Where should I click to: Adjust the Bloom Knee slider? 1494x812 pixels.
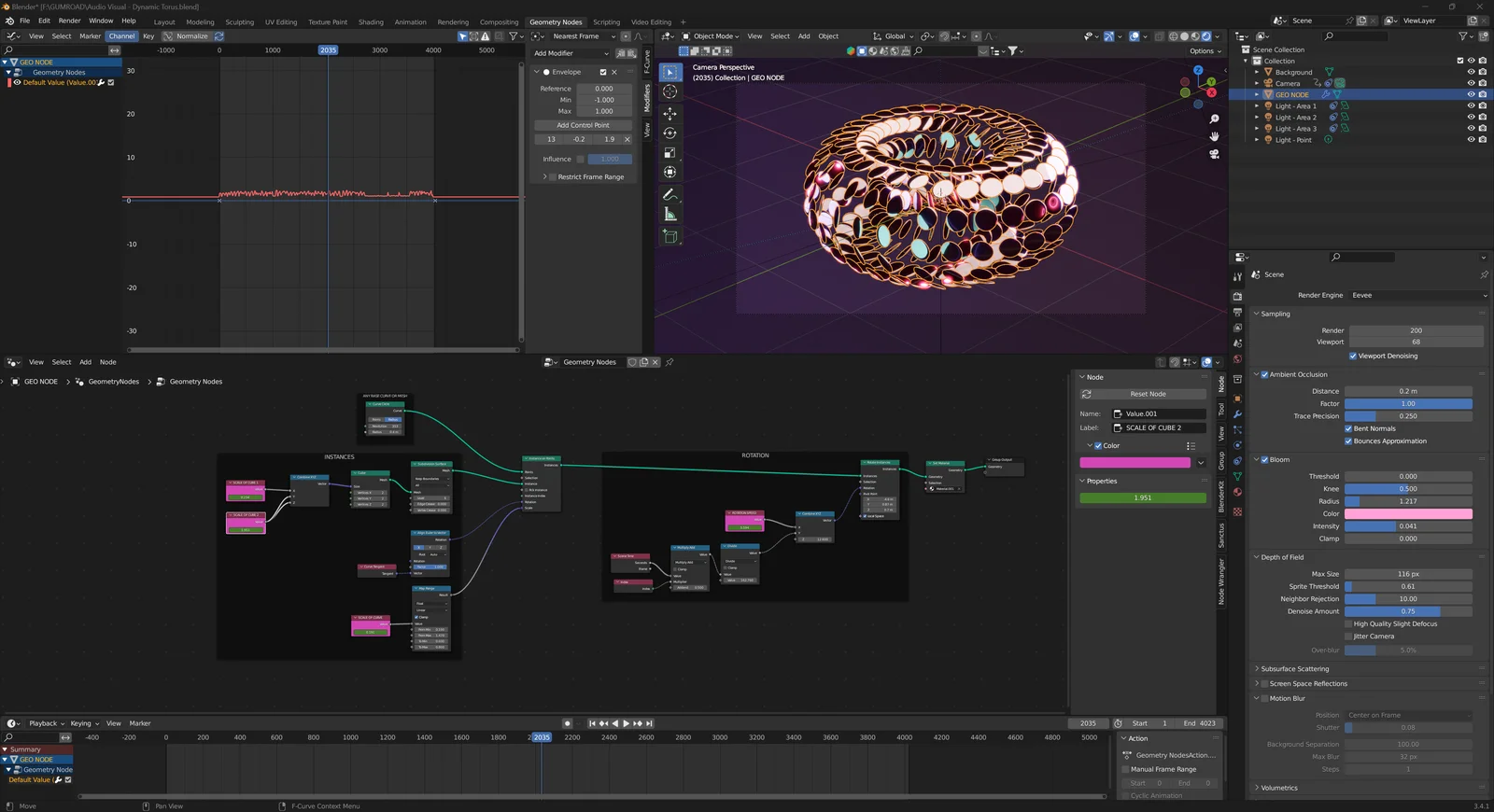pyautogui.click(x=1408, y=488)
